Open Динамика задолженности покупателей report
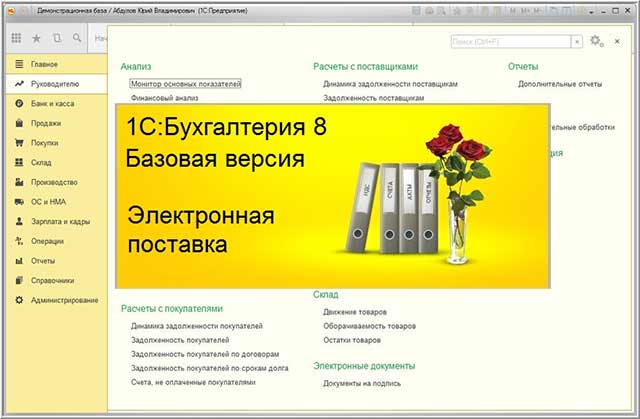This screenshot has width=640, height=419. (197, 326)
